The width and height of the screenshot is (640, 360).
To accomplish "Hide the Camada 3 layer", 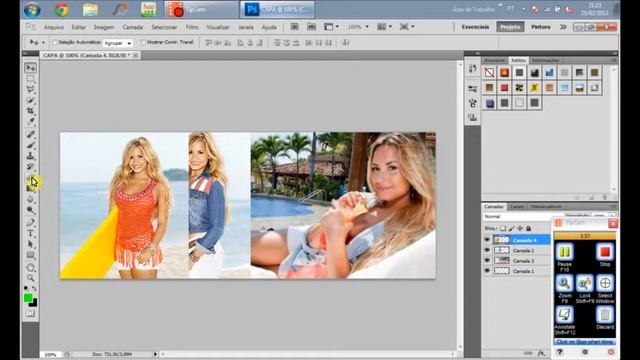I will (x=487, y=260).
